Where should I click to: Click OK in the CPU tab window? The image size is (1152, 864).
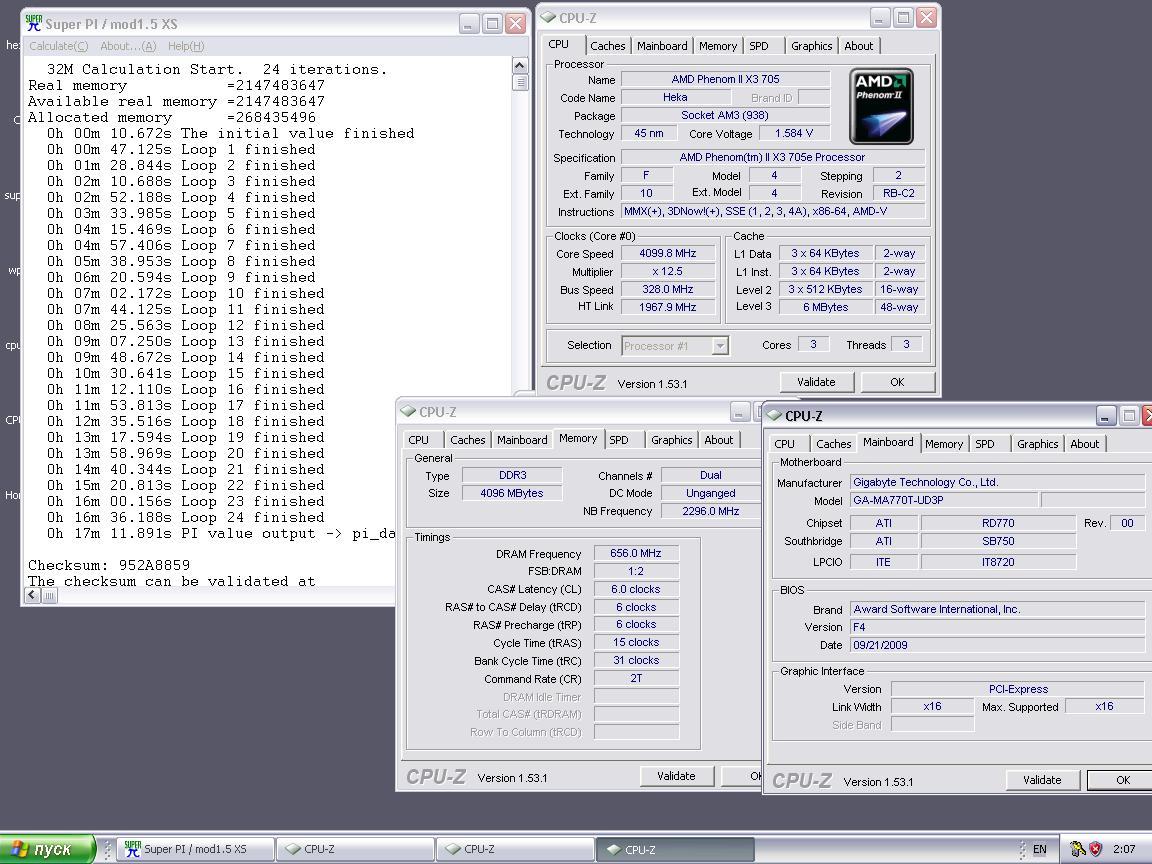click(897, 382)
